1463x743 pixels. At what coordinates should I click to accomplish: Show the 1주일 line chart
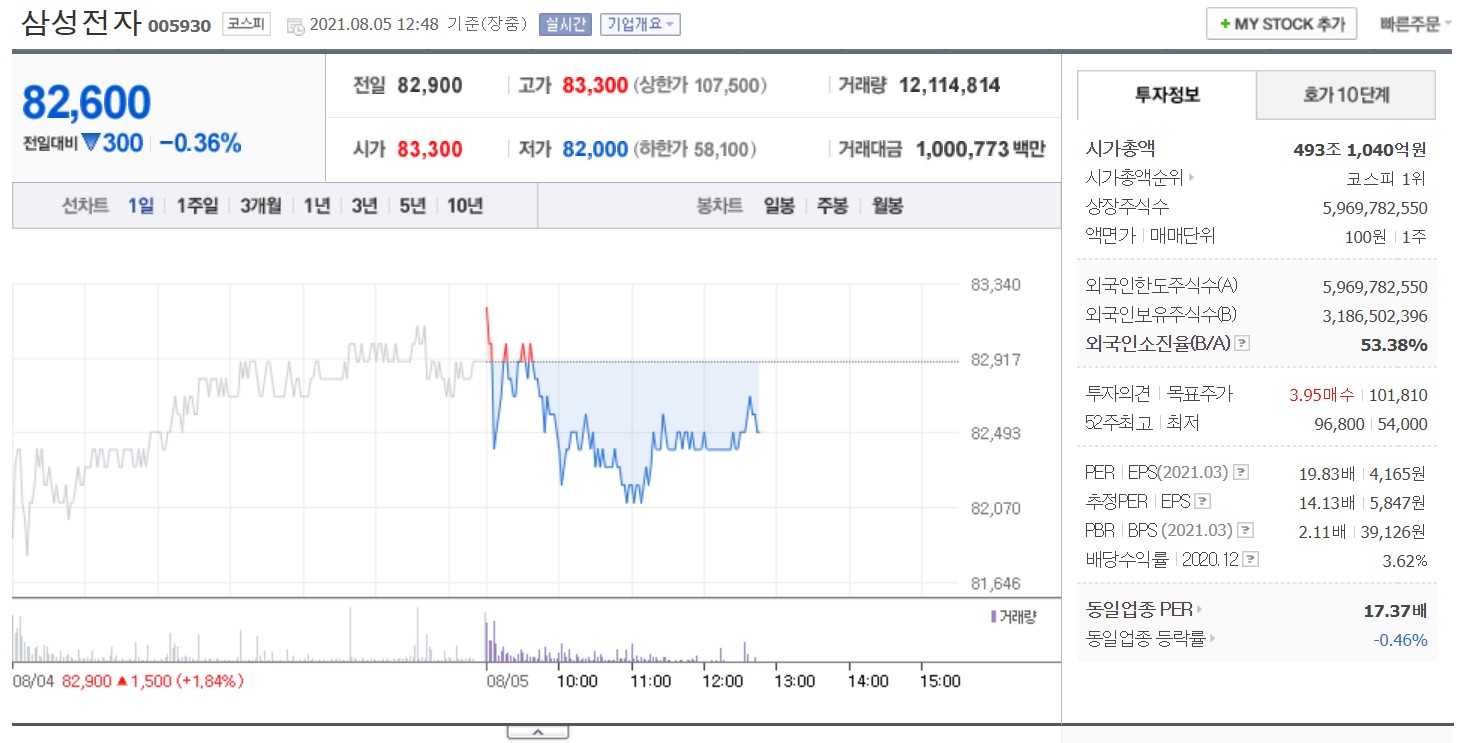[197, 206]
